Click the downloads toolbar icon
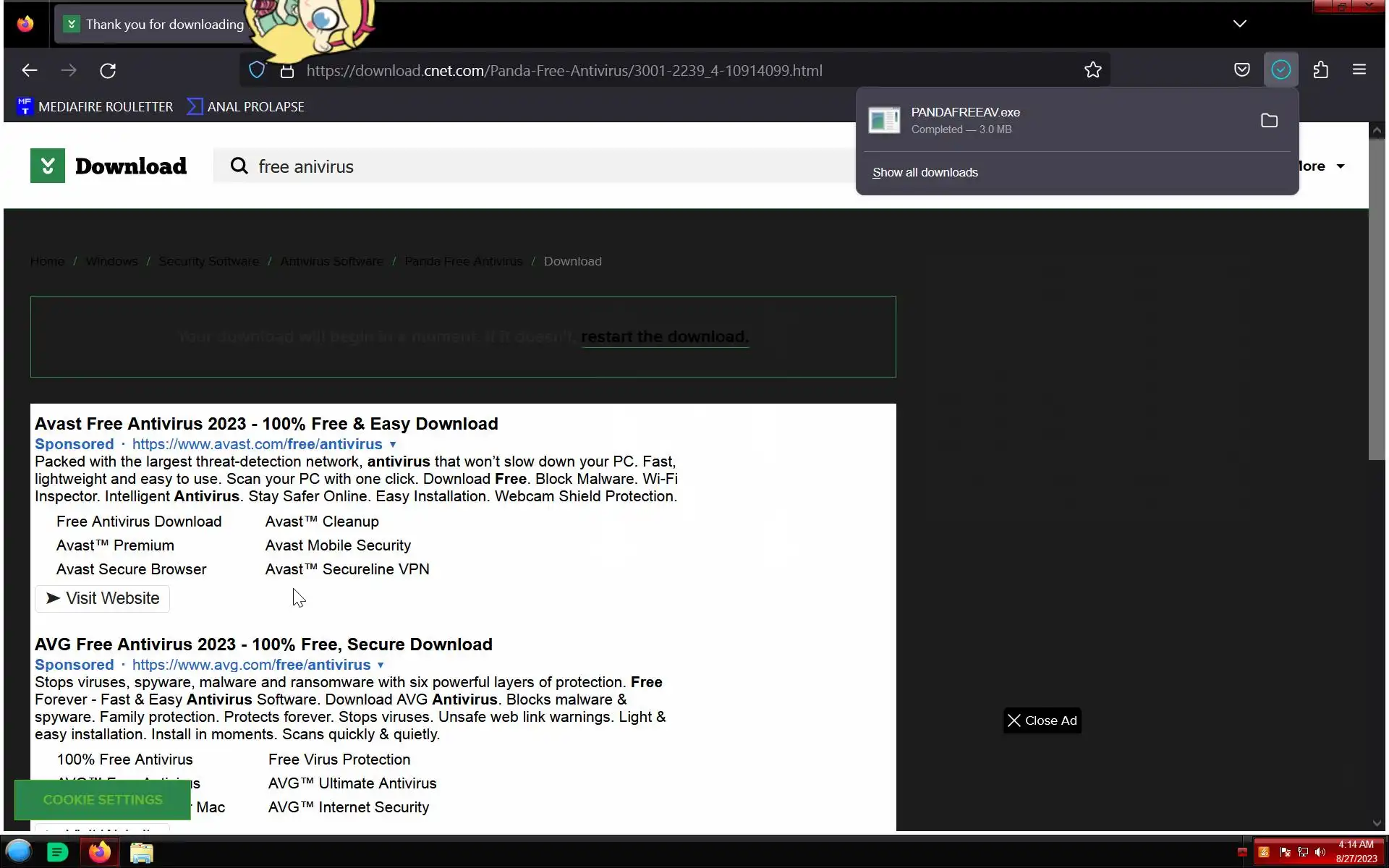The height and width of the screenshot is (868, 1389). point(1280,70)
